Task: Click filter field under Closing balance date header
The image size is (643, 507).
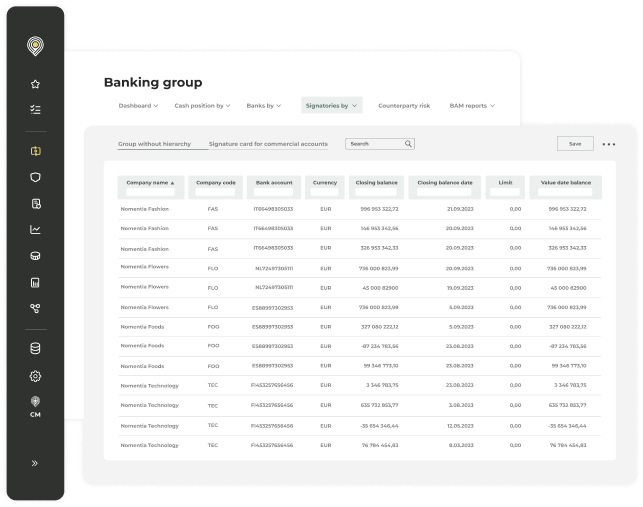Action: pos(445,192)
